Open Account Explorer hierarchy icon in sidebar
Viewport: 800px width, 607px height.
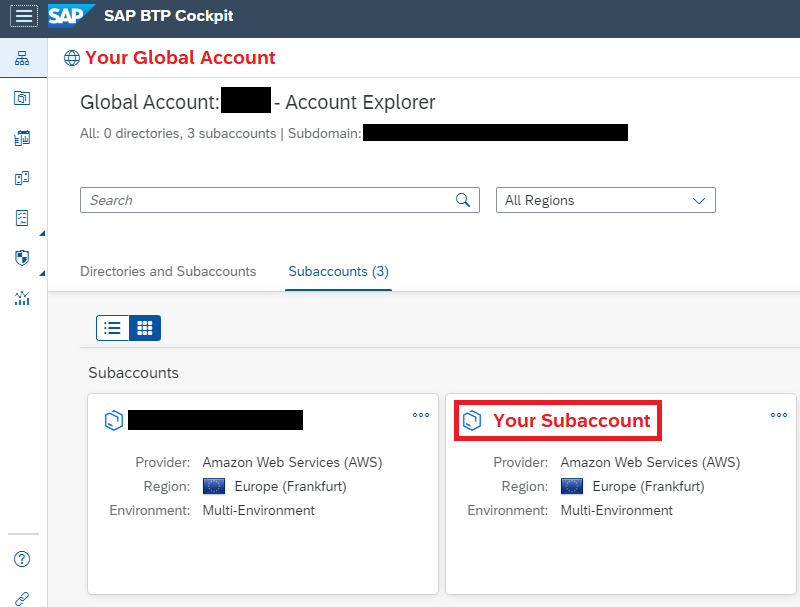point(22,58)
